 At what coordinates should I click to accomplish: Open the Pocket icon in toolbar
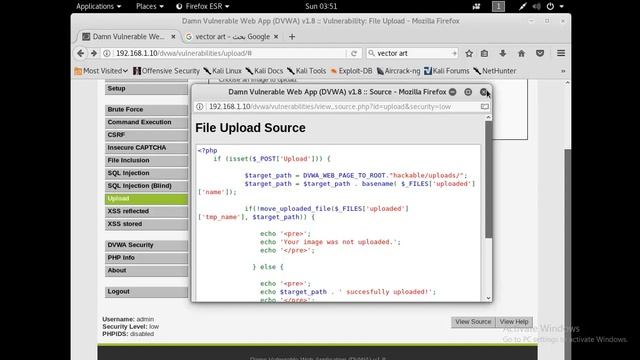point(540,53)
